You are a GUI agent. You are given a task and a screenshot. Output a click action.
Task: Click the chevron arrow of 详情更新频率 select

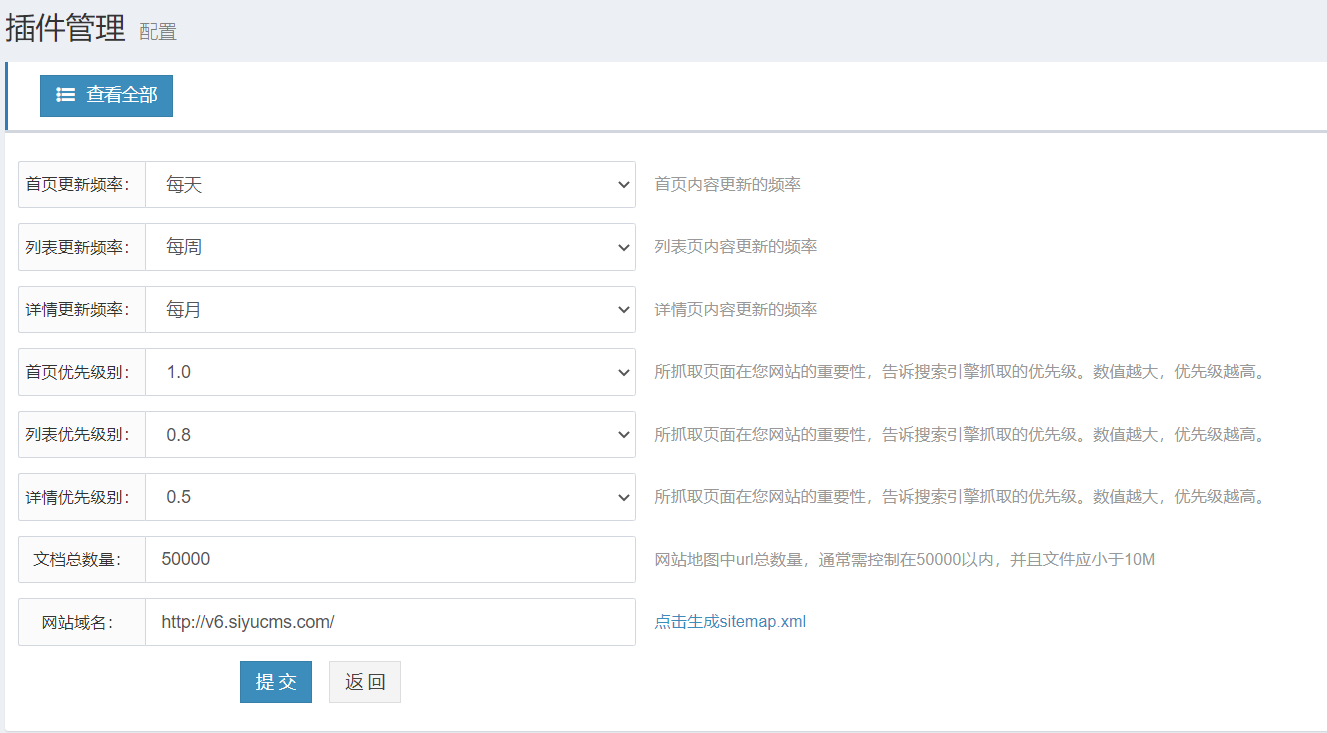(x=624, y=310)
